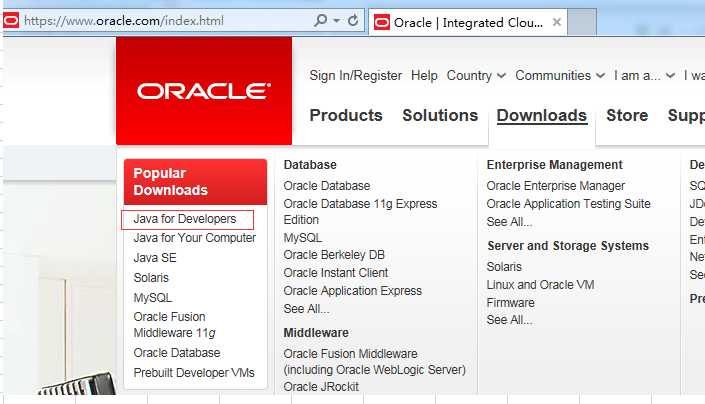Viewport: 705px width, 404px height.
Task: Click See All under Enterprise Management
Action: (509, 222)
